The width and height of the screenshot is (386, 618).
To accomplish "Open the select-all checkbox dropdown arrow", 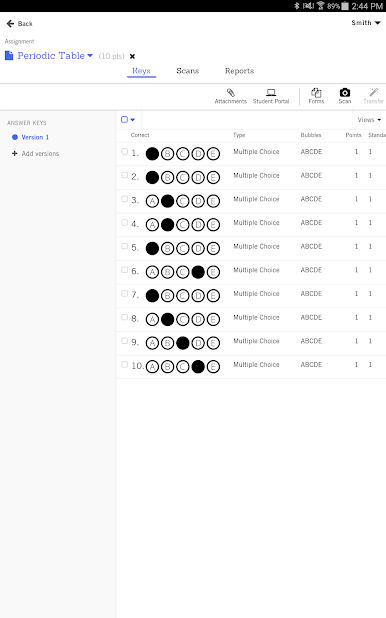I will (x=132, y=120).
